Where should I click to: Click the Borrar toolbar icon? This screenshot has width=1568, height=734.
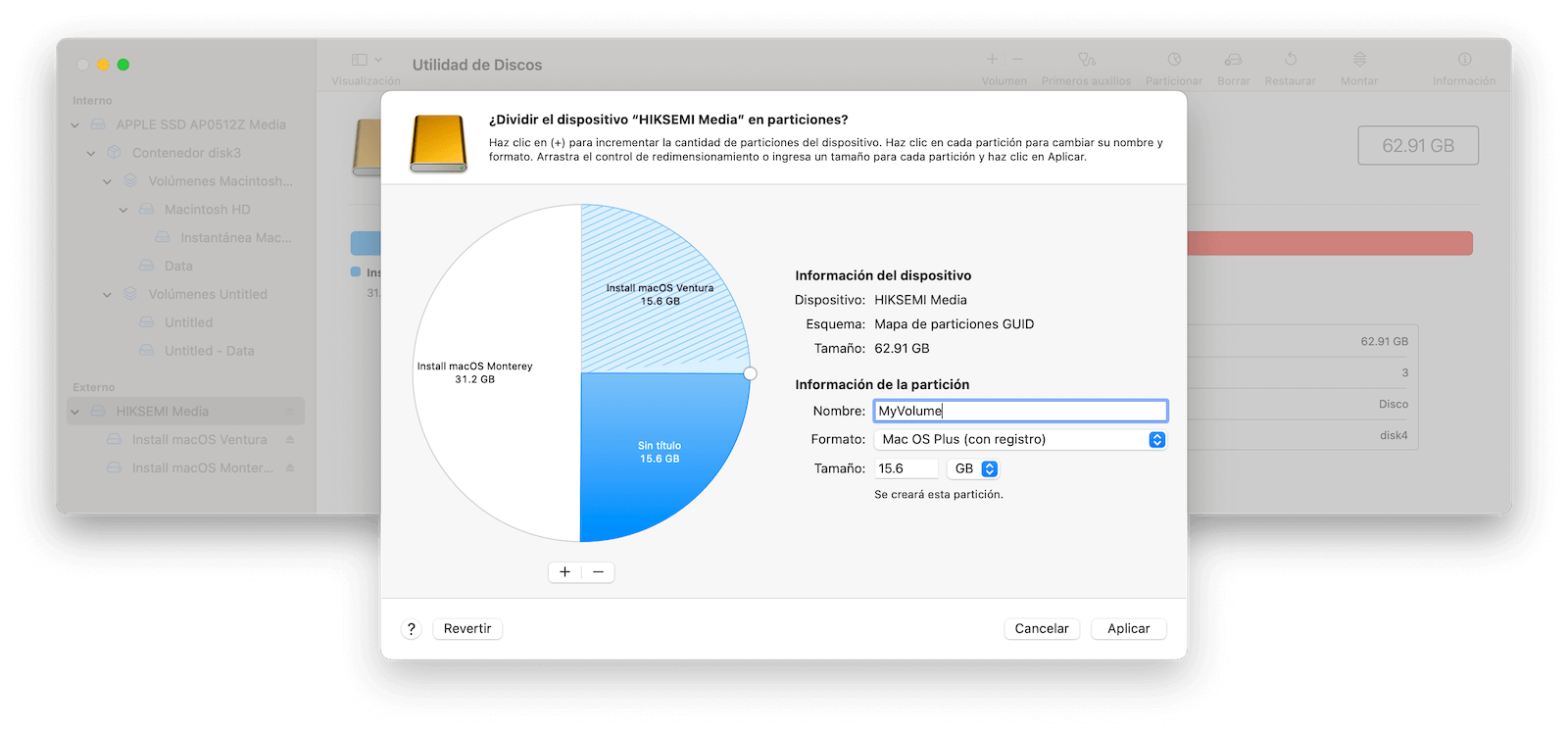tap(1234, 60)
